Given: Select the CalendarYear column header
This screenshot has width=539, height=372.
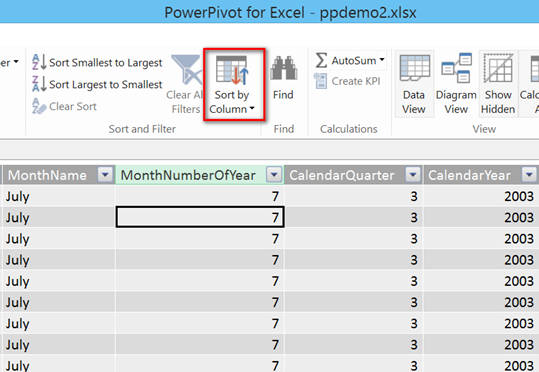Looking at the screenshot, I should (x=481, y=175).
